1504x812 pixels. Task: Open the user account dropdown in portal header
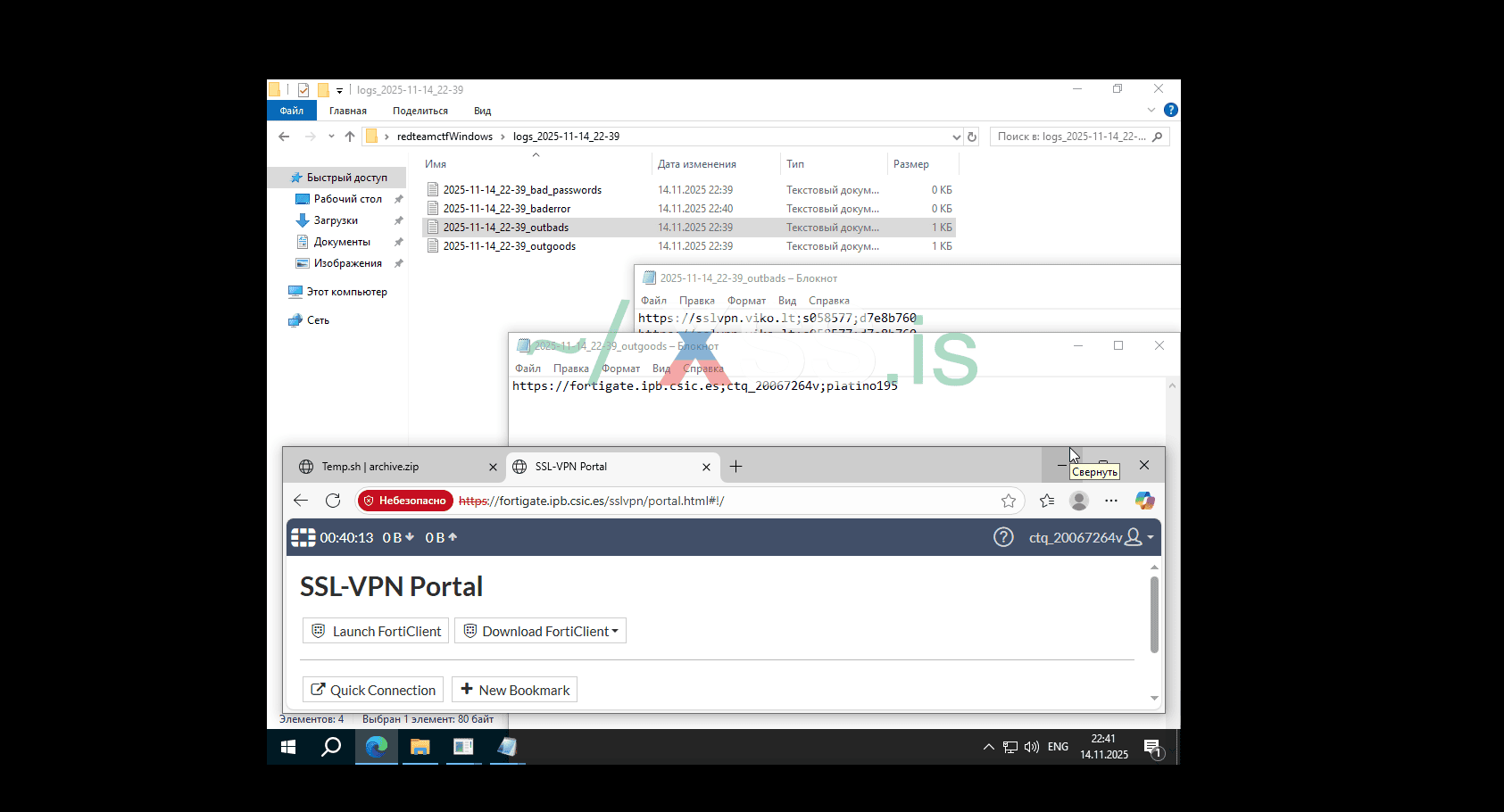1092,537
